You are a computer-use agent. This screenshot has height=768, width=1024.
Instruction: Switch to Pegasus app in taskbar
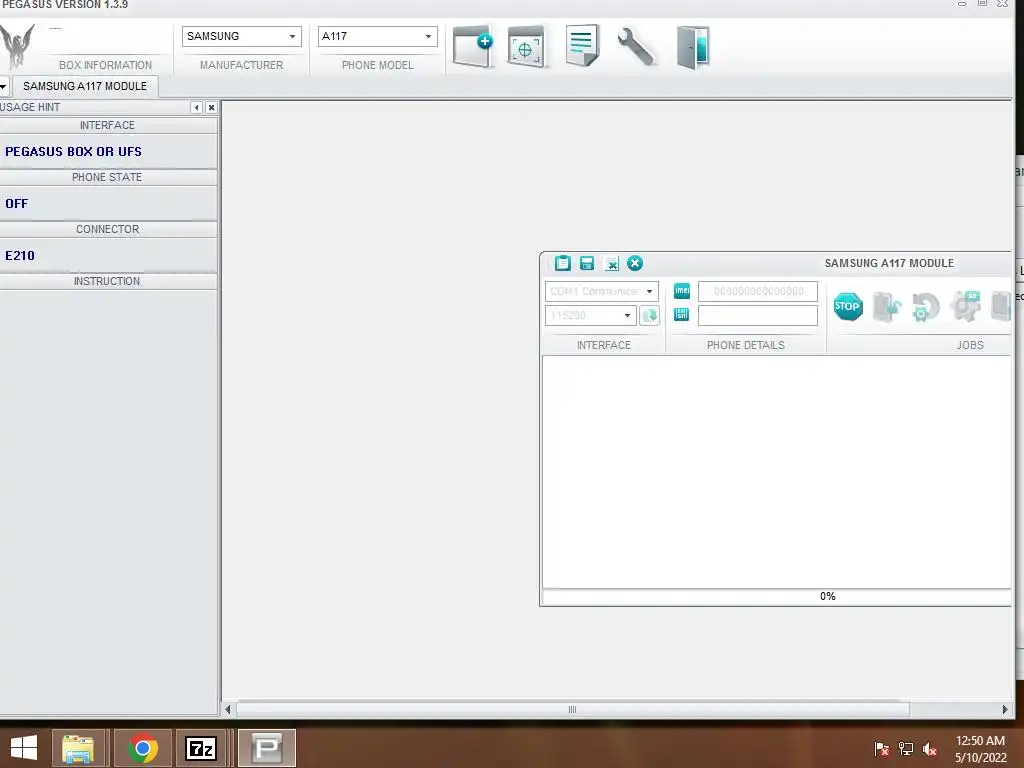click(x=266, y=748)
